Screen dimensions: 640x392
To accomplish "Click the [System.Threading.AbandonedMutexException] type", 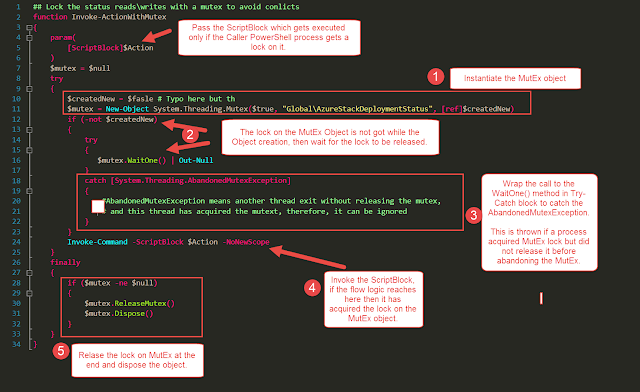I will 200,180.
